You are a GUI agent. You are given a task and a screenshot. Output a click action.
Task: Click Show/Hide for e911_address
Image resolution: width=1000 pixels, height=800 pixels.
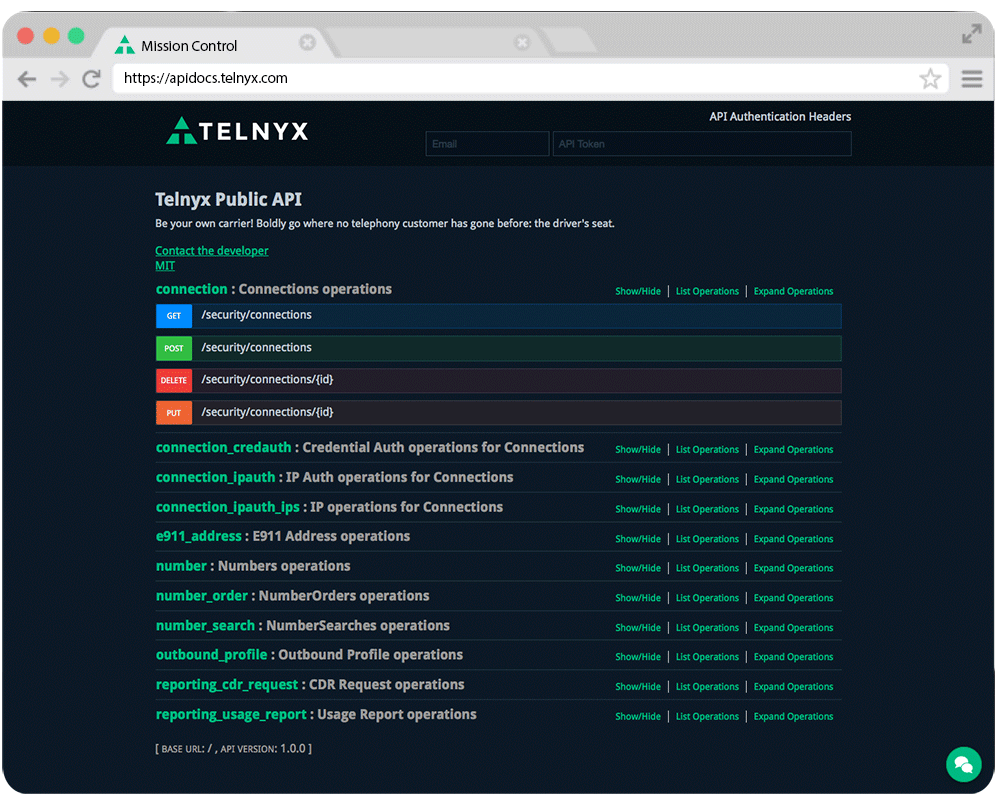638,539
